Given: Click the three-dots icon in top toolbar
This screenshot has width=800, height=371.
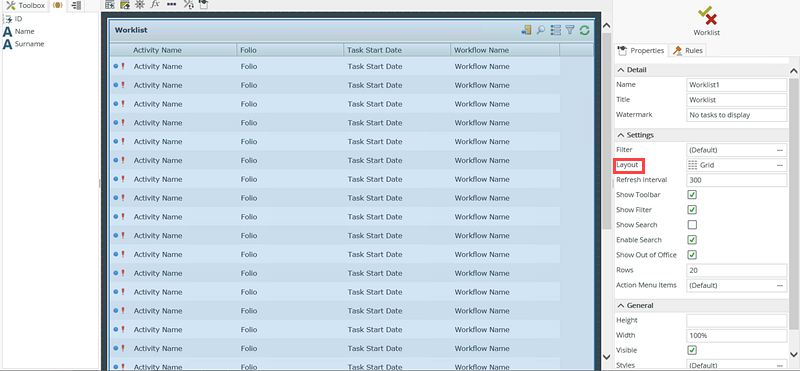Looking at the screenshot, I should pos(171,4).
